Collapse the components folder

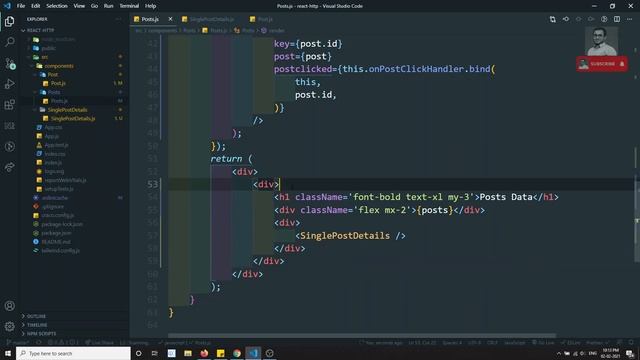pos(59,66)
